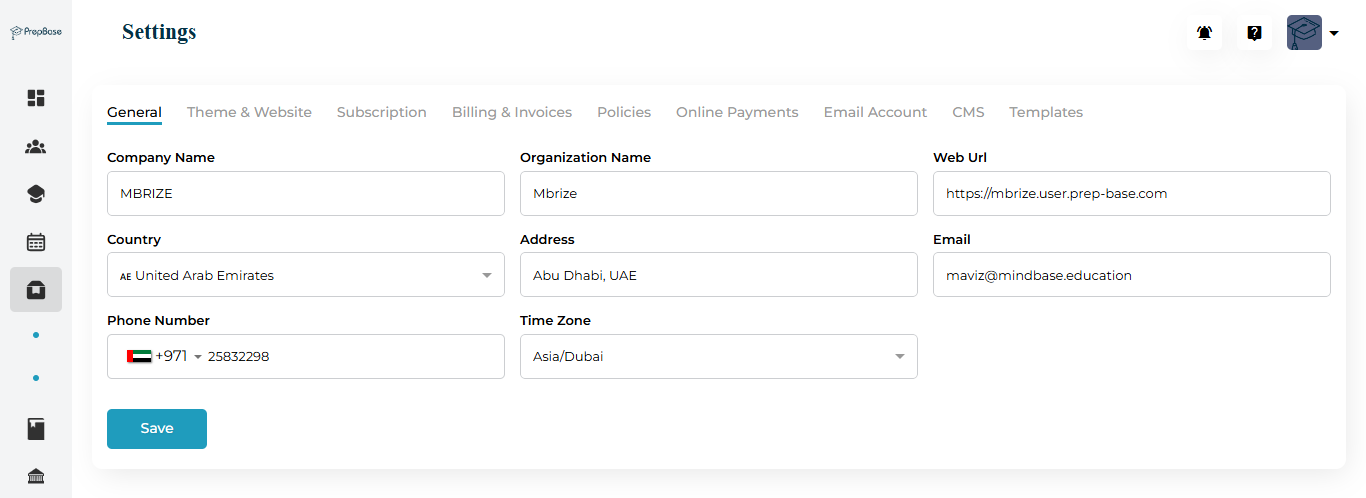1366x498 pixels.
Task: Click the PrepBase logo
Action: tap(36, 32)
